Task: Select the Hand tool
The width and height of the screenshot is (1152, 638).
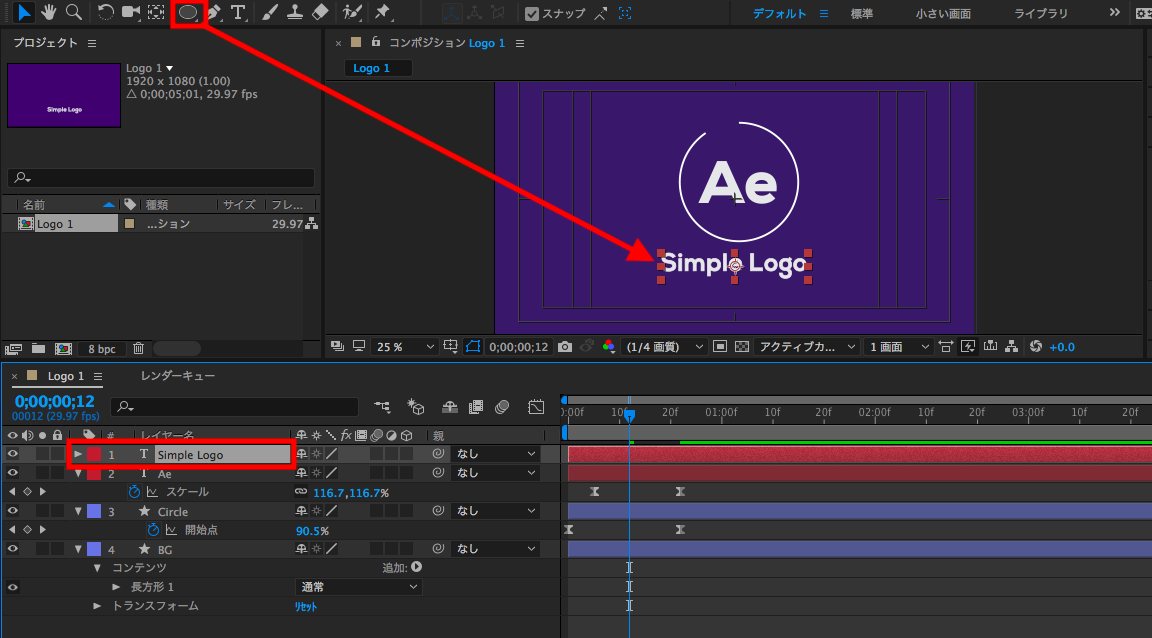Action: coord(49,12)
